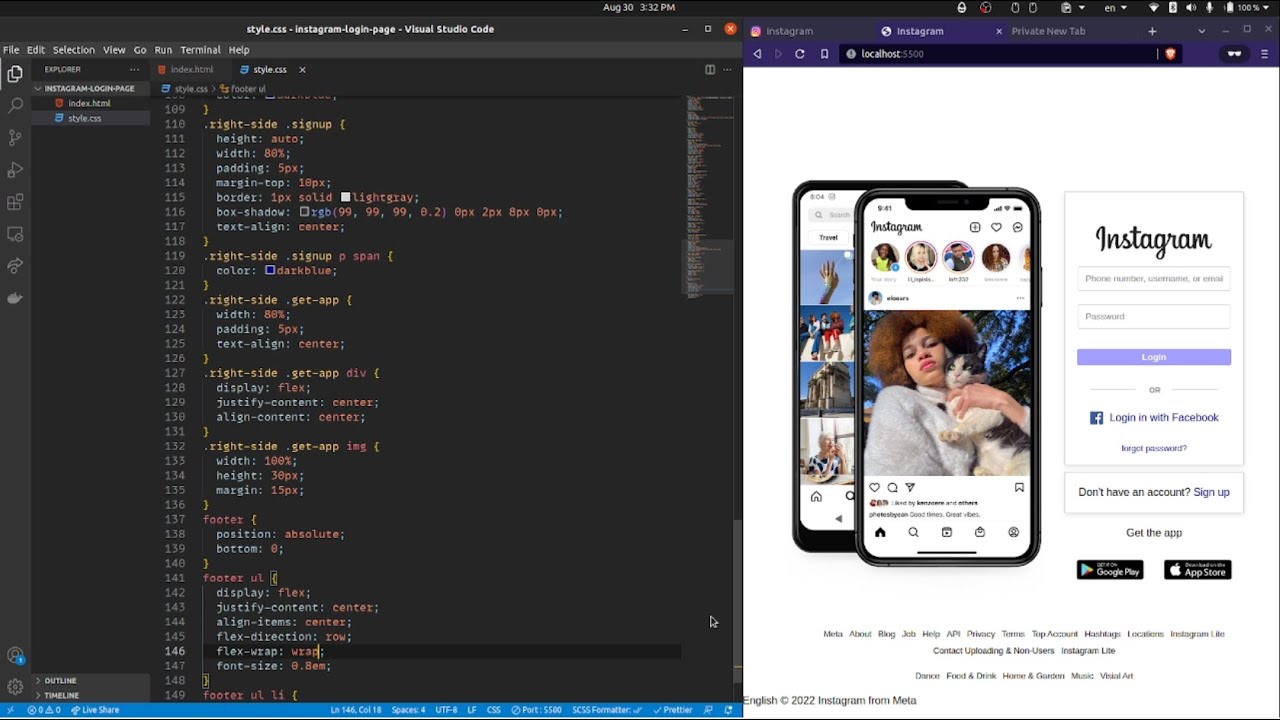Open Explorer panel more actions ellipsis
The height and width of the screenshot is (720, 1280).
(x=134, y=69)
